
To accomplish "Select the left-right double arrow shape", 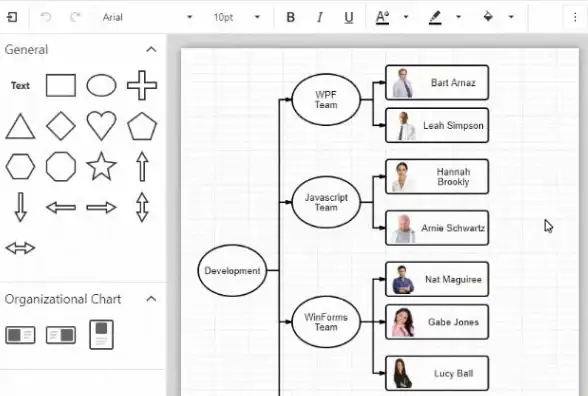I will (20, 248).
